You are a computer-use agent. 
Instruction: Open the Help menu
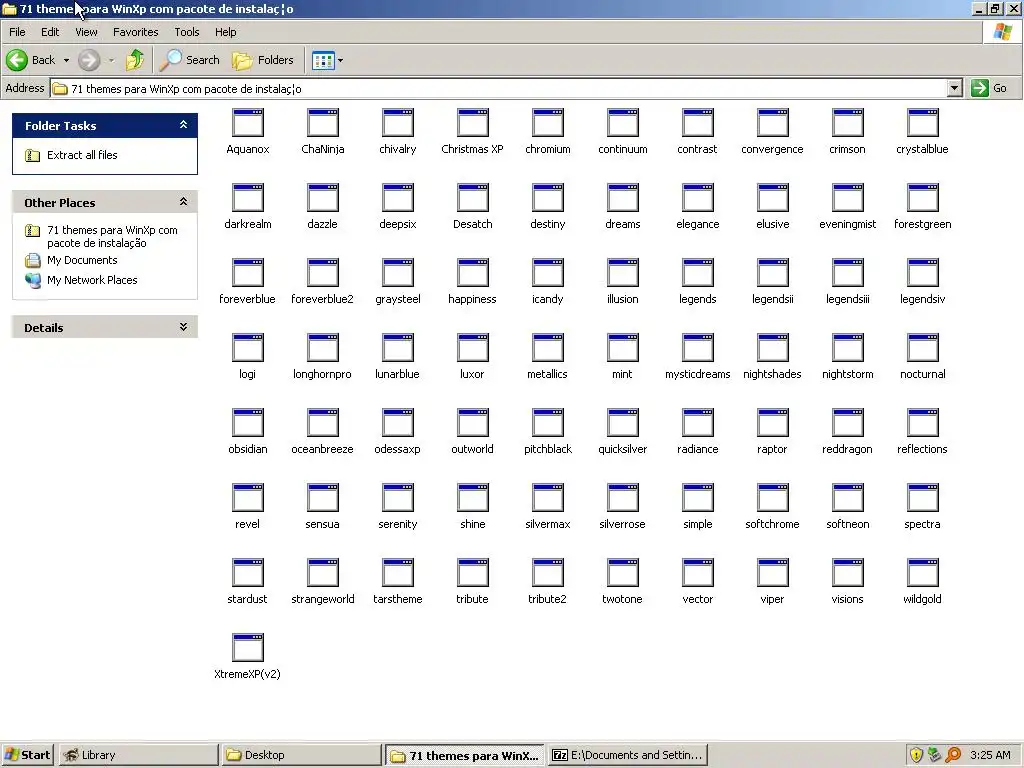[225, 32]
